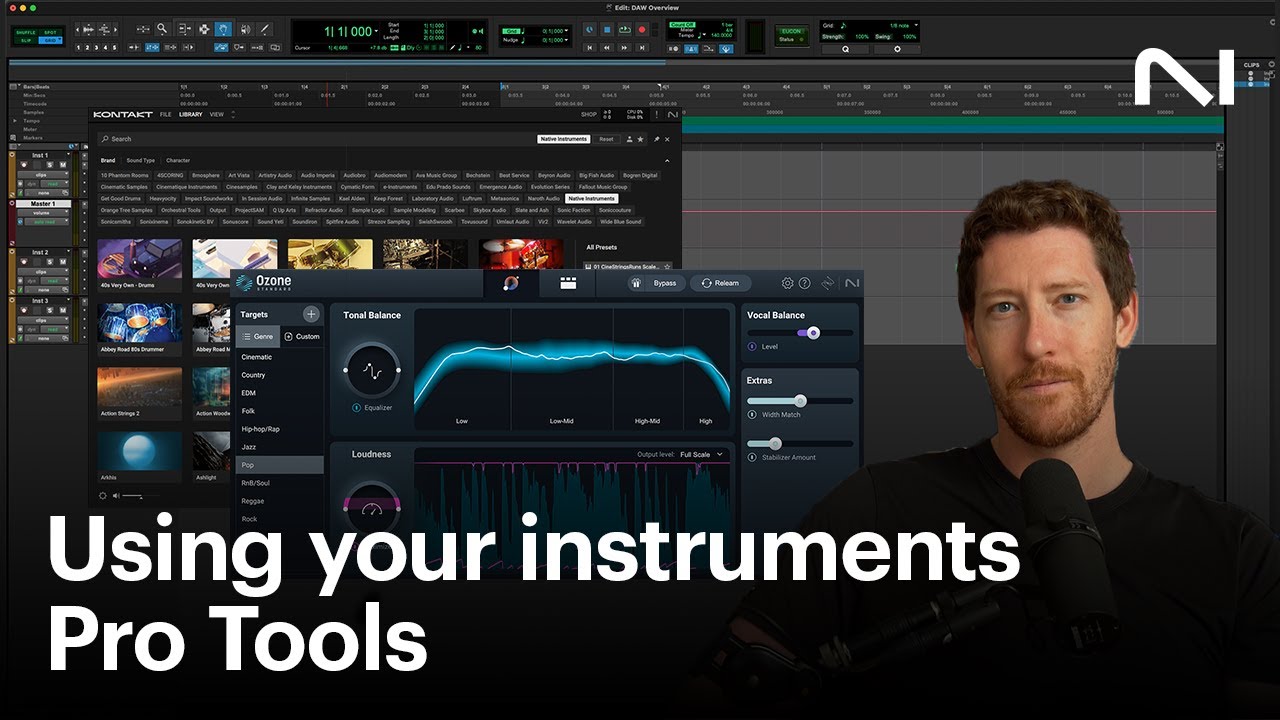1280x720 pixels.
Task: Open Ozone settings gear icon
Action: click(x=788, y=283)
